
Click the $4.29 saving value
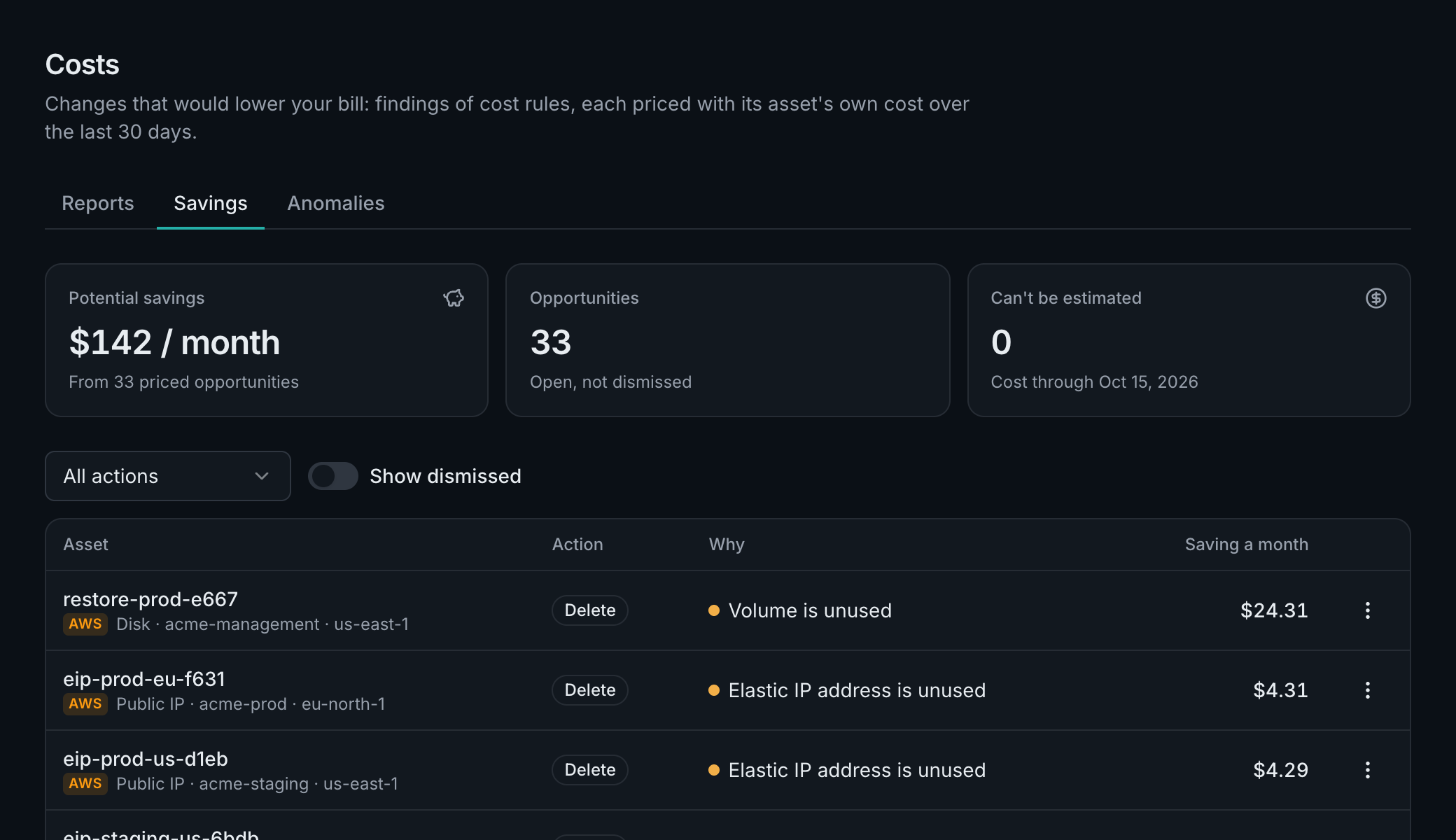click(x=1280, y=770)
